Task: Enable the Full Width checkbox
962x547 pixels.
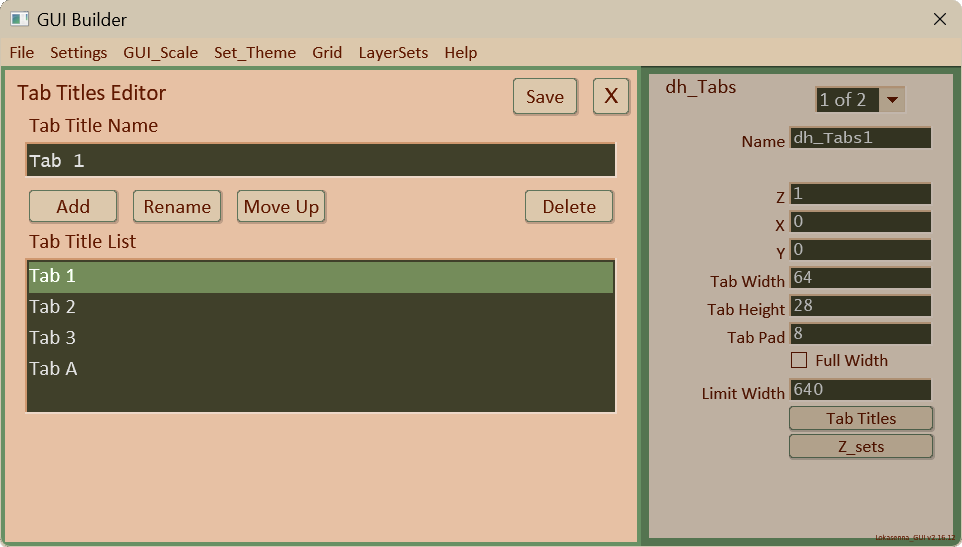Action: coord(799,360)
